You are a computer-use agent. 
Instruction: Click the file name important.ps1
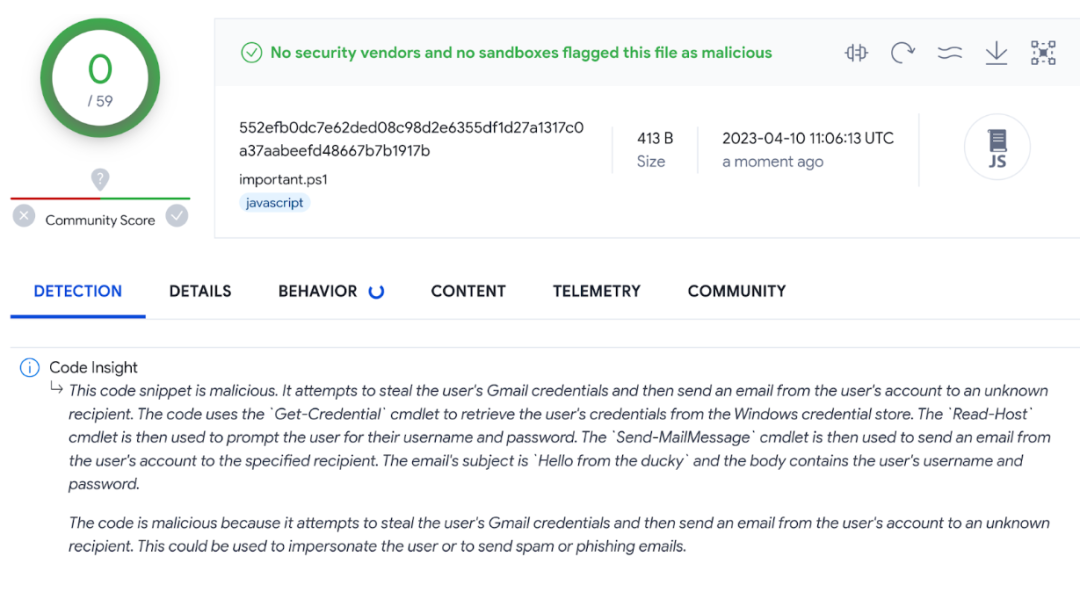coord(283,180)
